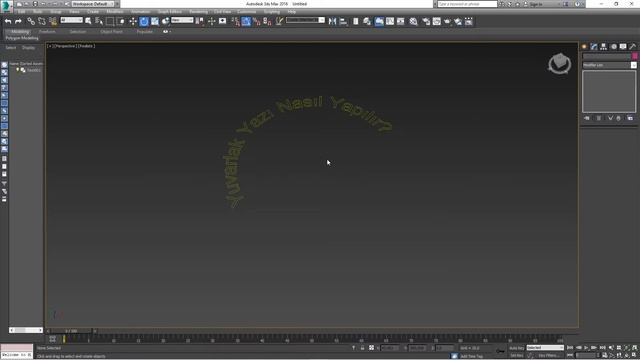Open the Render Setup dialog
The image size is (640, 360).
(426, 21)
